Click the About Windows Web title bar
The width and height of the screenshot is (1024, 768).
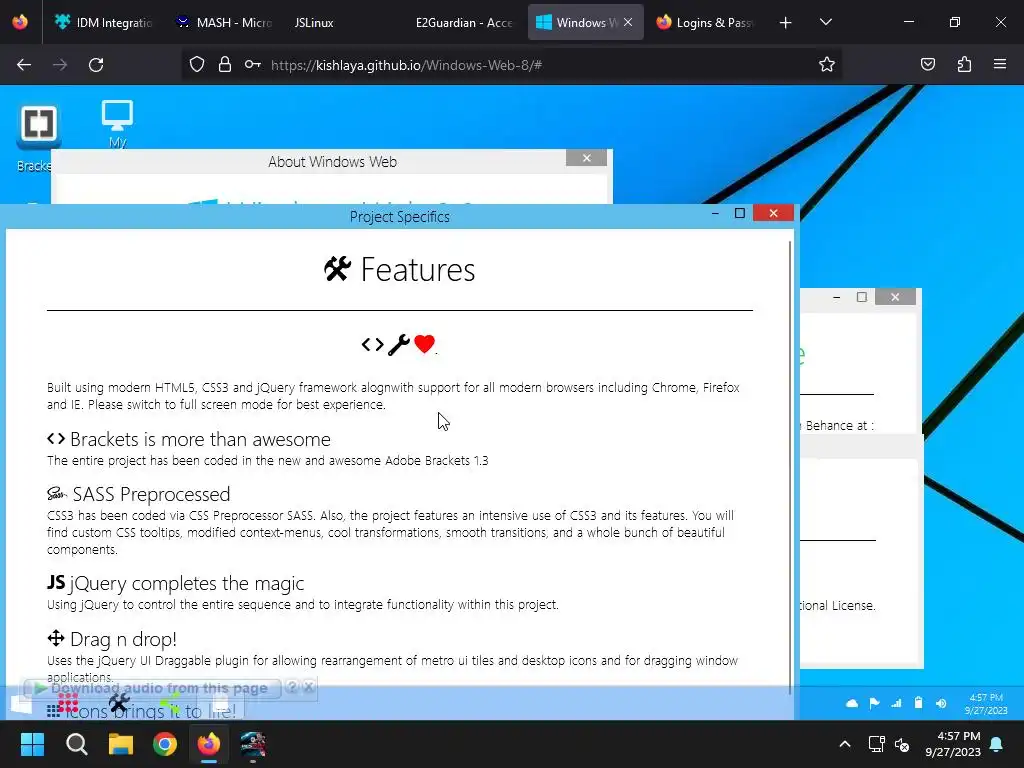(x=332, y=162)
